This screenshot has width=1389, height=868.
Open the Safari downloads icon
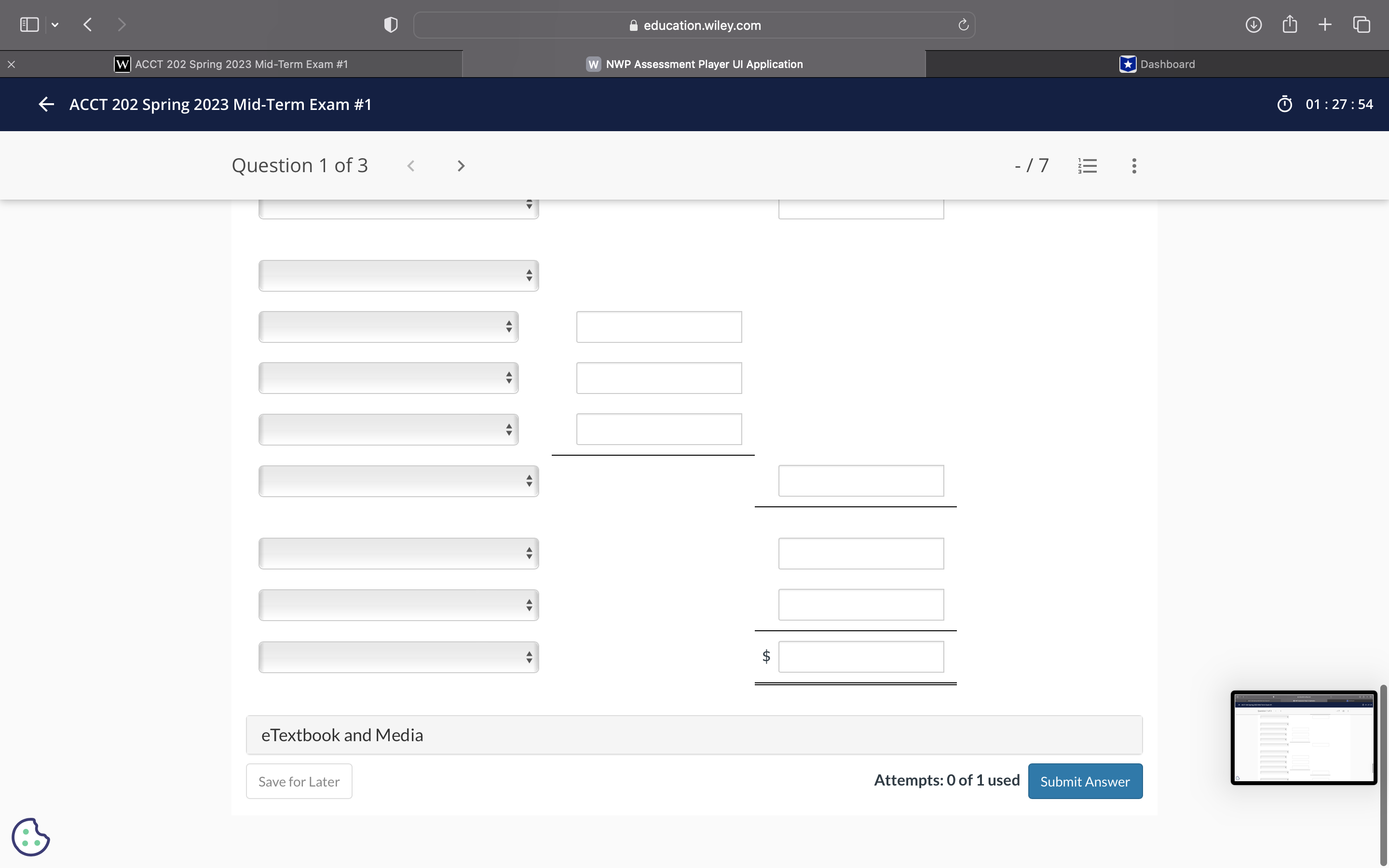tap(1253, 25)
